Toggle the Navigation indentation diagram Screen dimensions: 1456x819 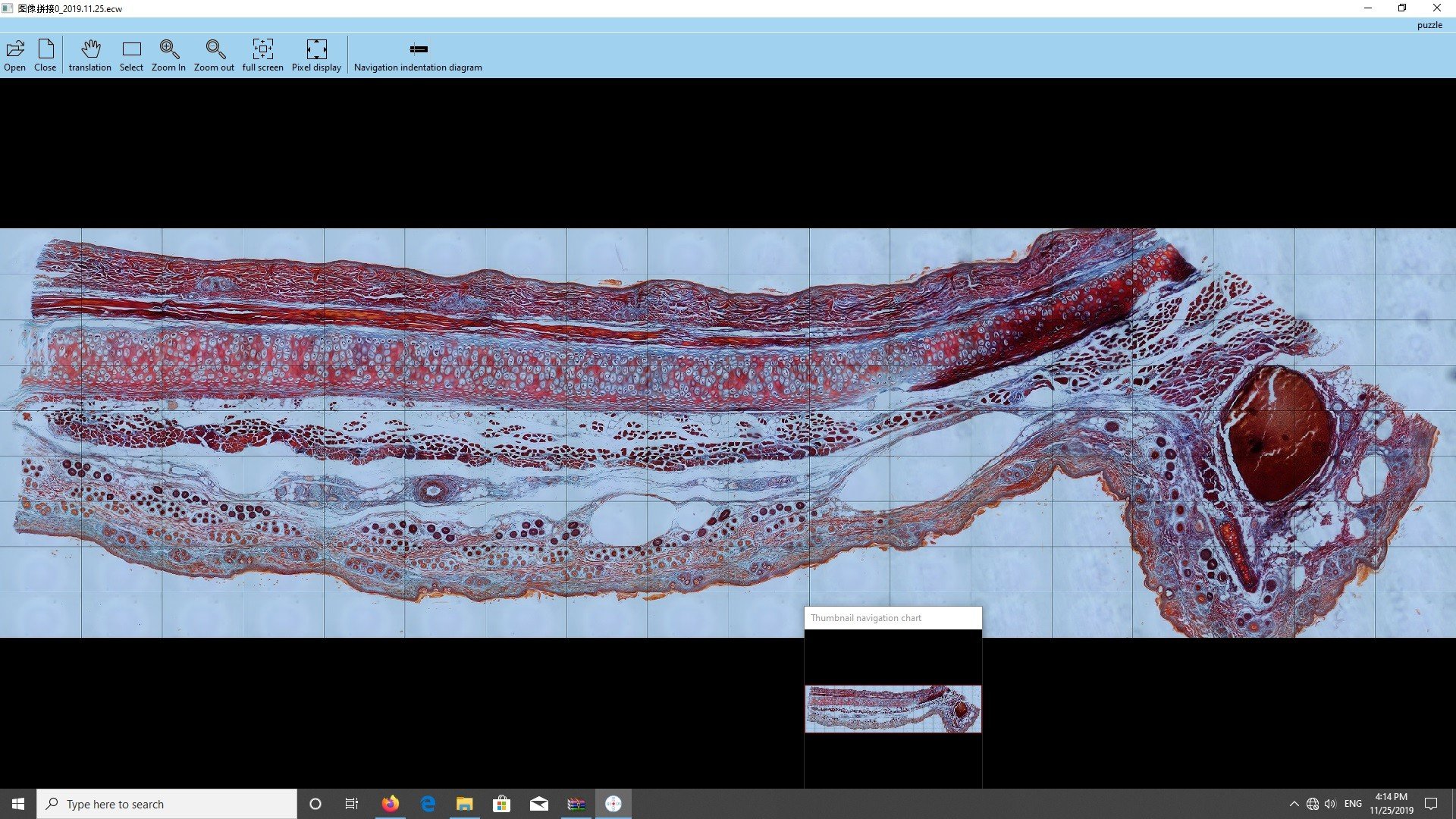click(418, 56)
